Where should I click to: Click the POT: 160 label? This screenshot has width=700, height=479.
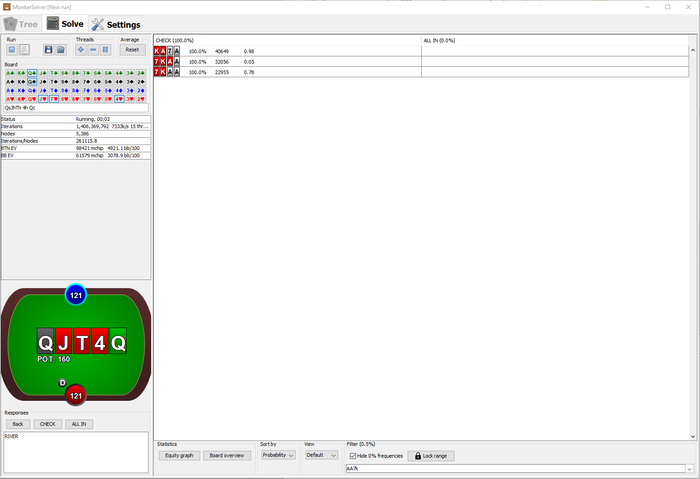54,359
